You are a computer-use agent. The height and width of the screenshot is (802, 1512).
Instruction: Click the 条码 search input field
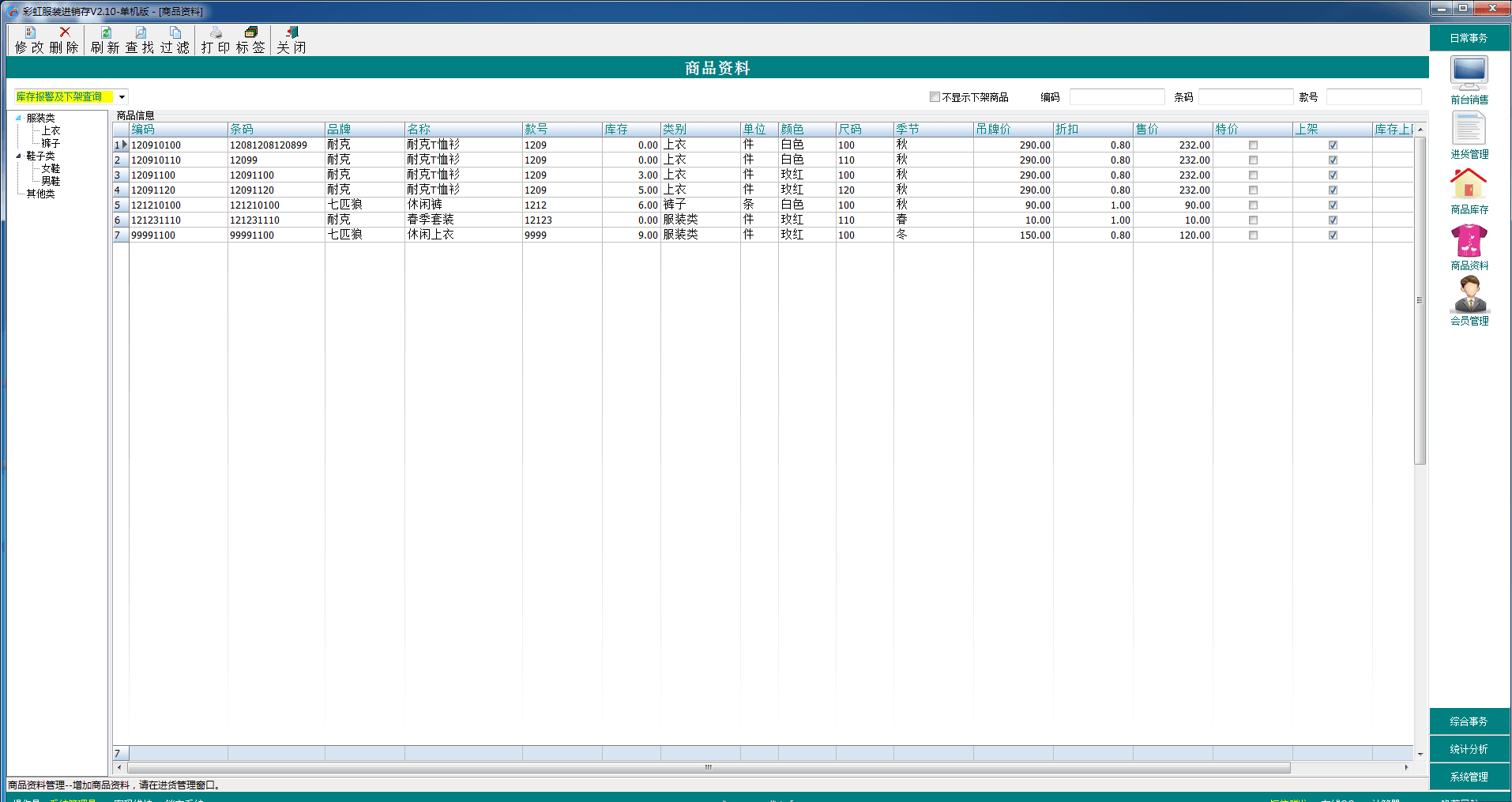pyautogui.click(x=1245, y=97)
